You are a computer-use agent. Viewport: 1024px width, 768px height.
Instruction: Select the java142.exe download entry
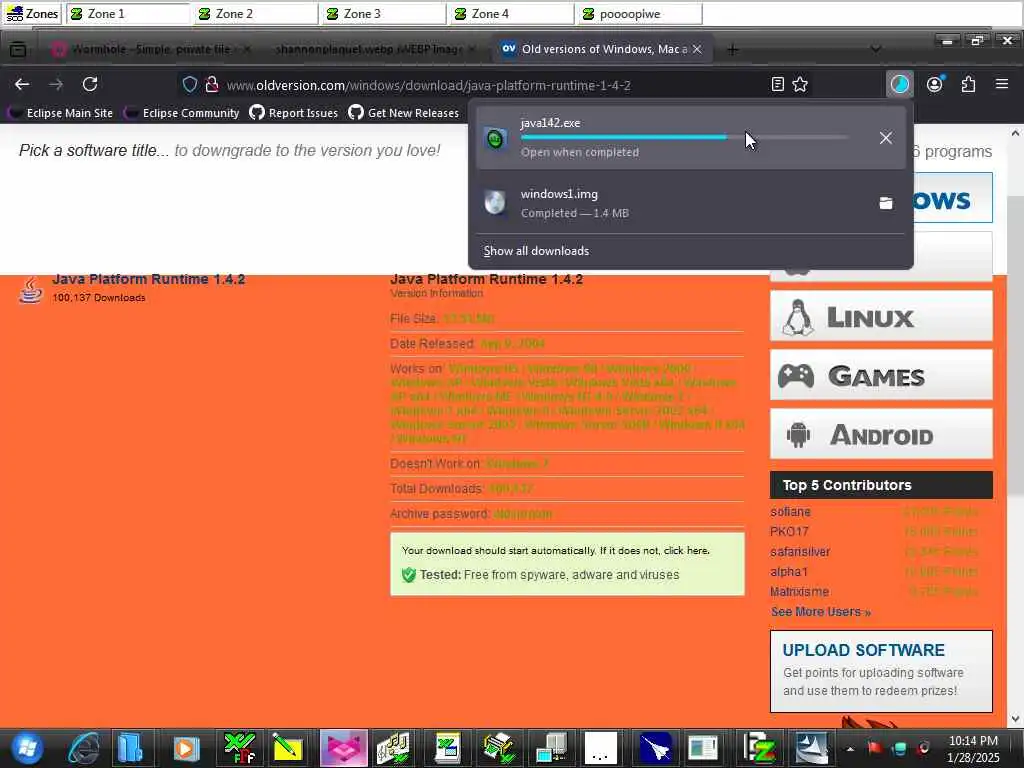point(690,138)
